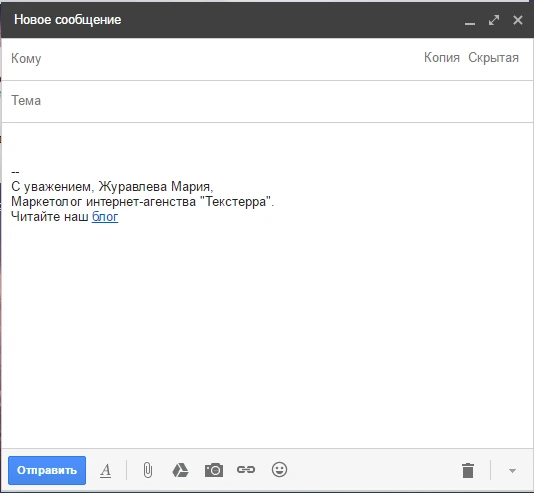This screenshot has height=493, width=534.
Task: Expand the more options arrow near trash
Action: point(512,471)
